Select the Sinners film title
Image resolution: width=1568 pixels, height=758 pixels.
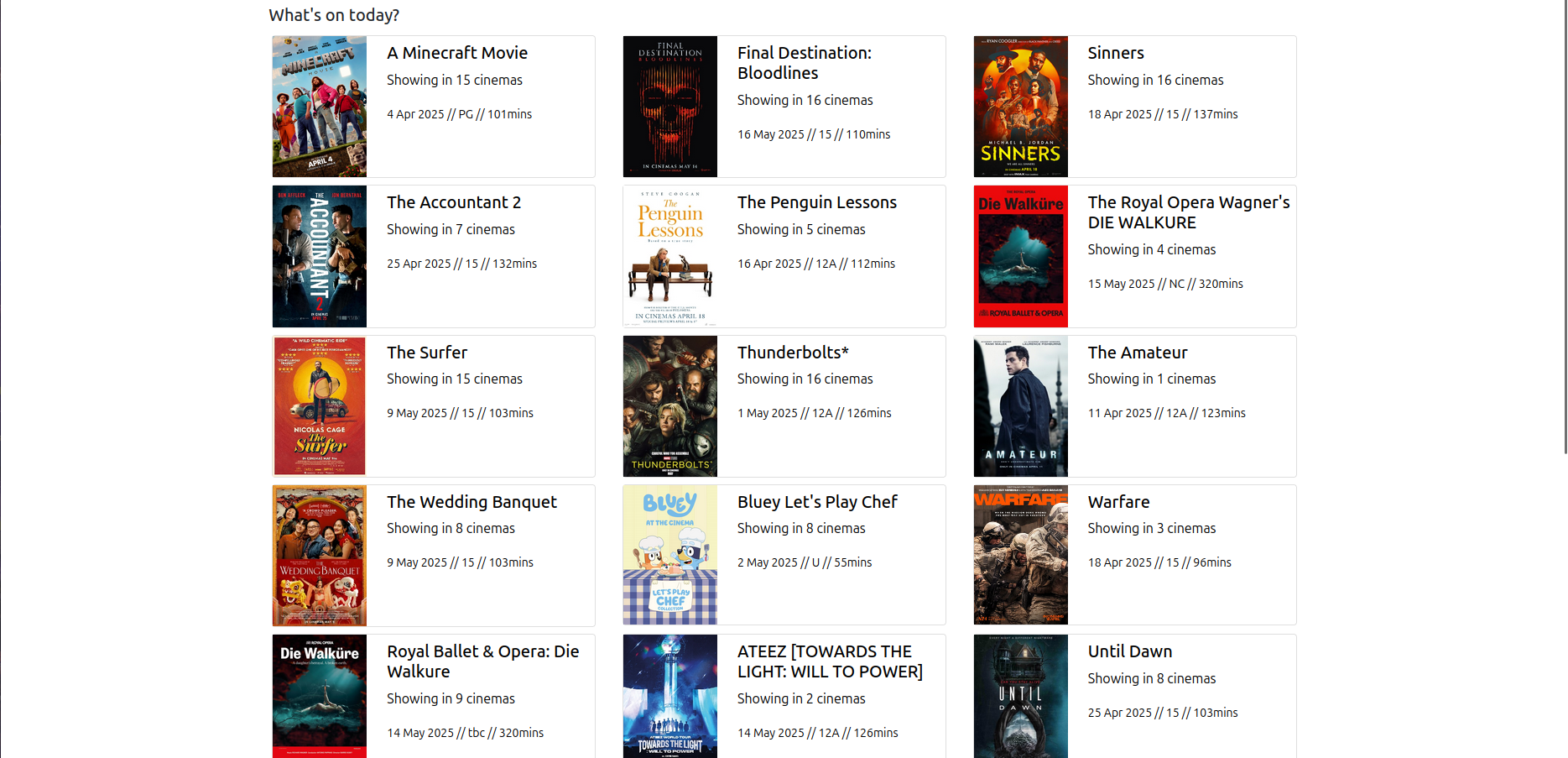pyautogui.click(x=1115, y=52)
